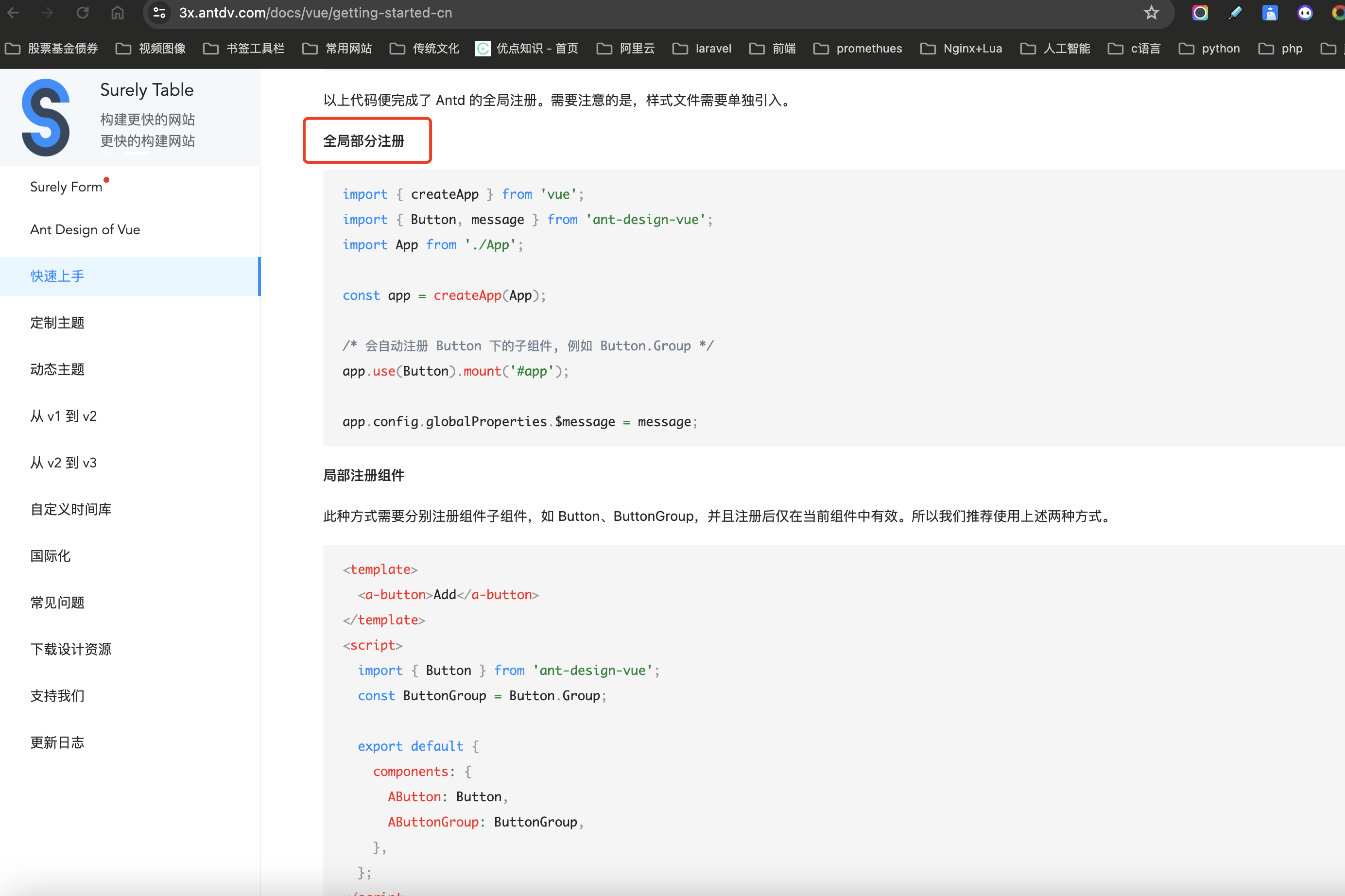Open Surely Form in sidebar

coord(66,187)
